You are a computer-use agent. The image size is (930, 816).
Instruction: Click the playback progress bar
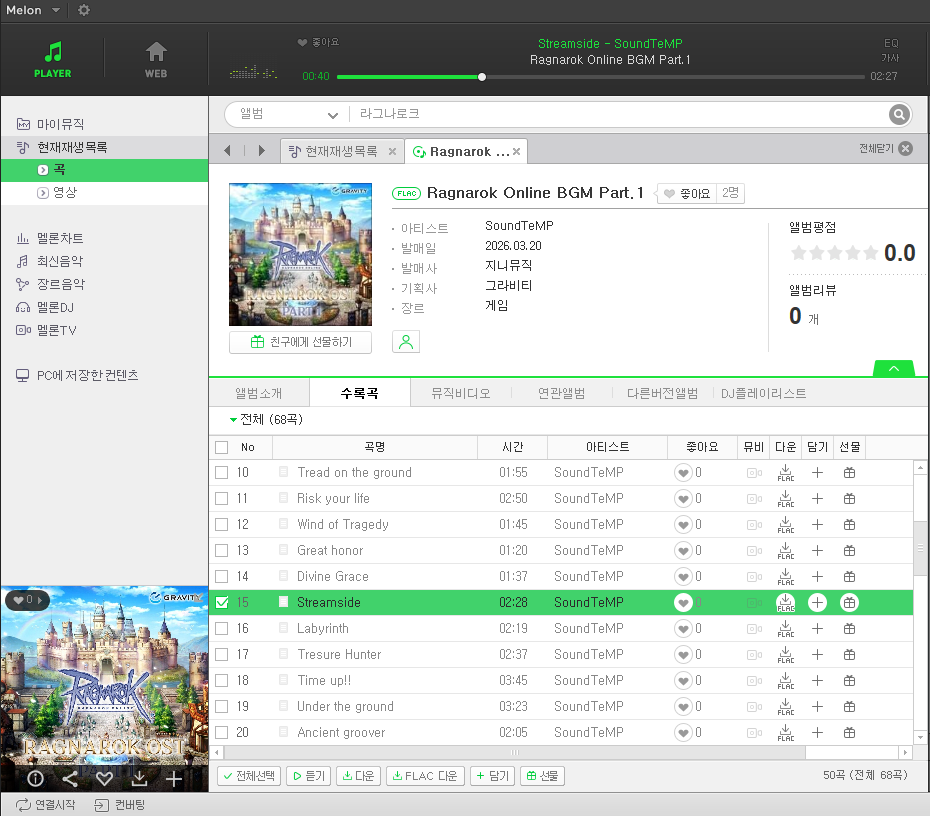600,77
